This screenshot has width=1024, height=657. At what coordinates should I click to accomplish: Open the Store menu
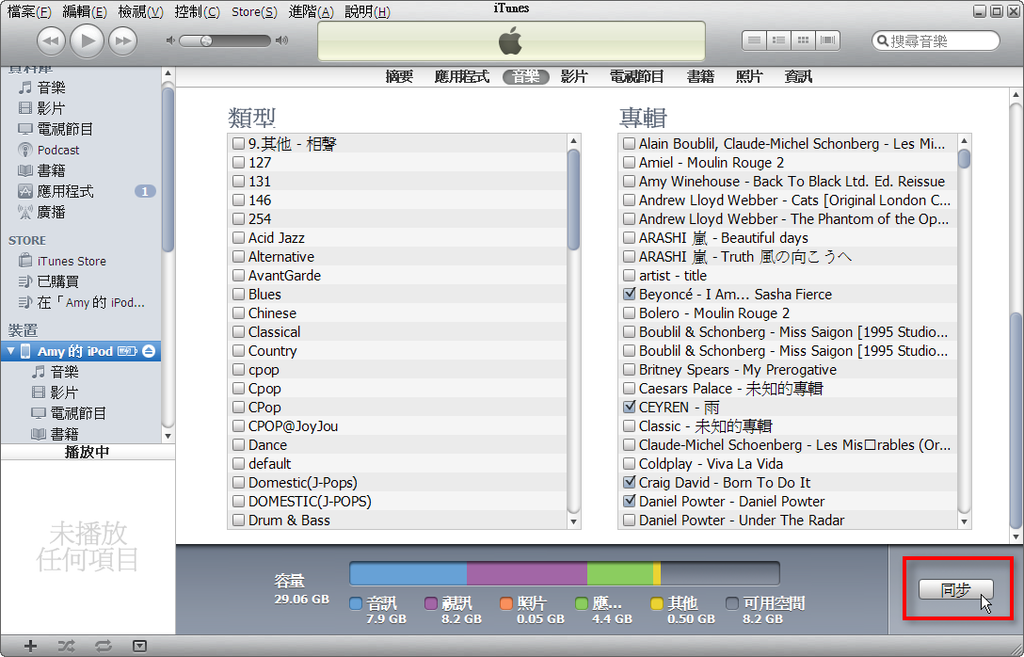pyautogui.click(x=254, y=12)
